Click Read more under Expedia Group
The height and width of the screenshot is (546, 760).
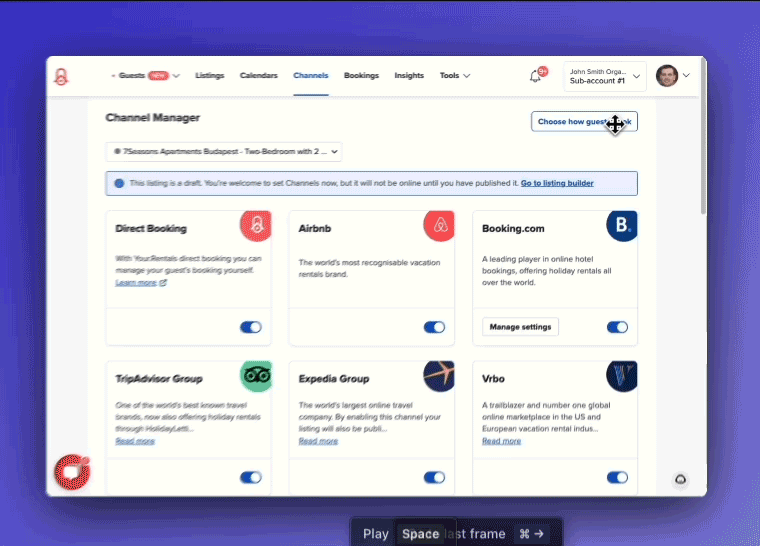point(318,441)
